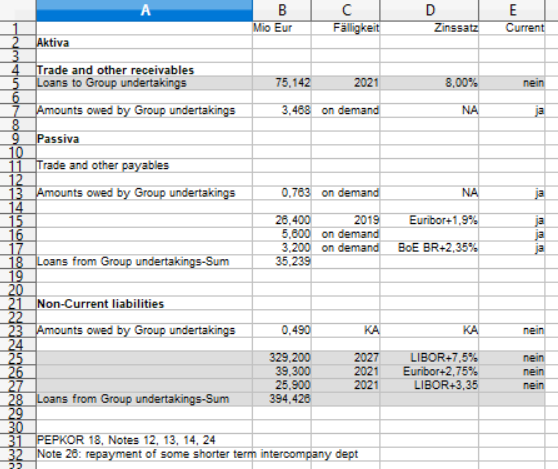Select 'Trade and other receivables' cell

(144, 70)
